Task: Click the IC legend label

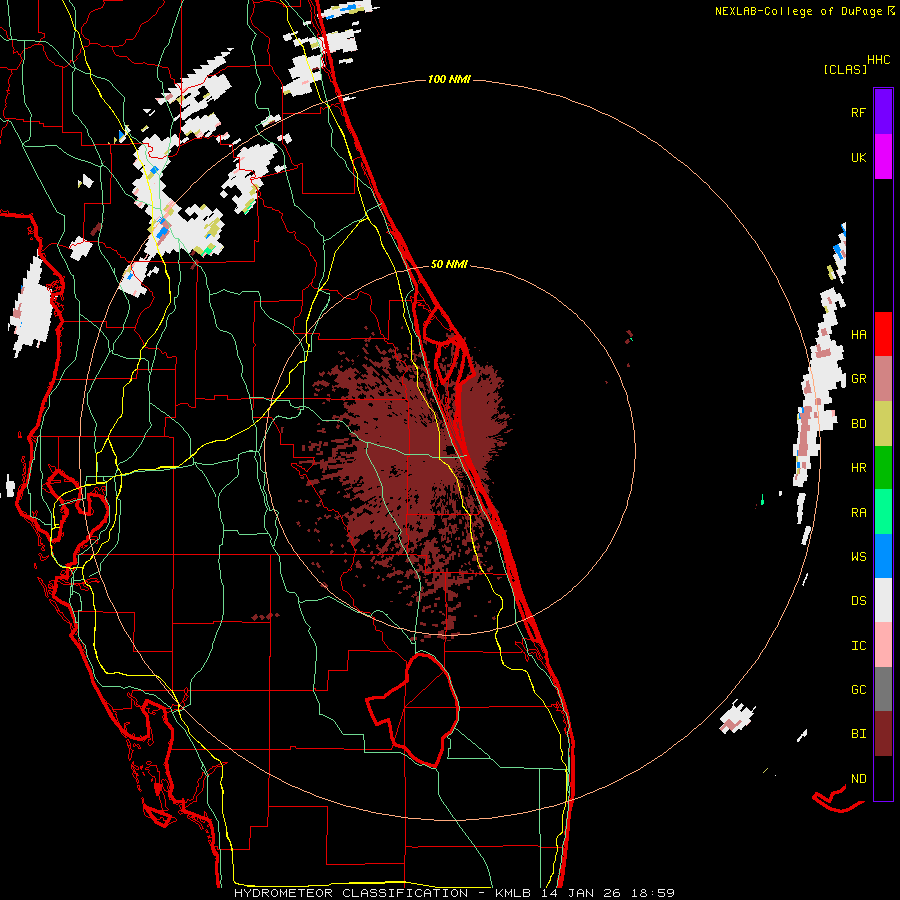Action: 858,645
